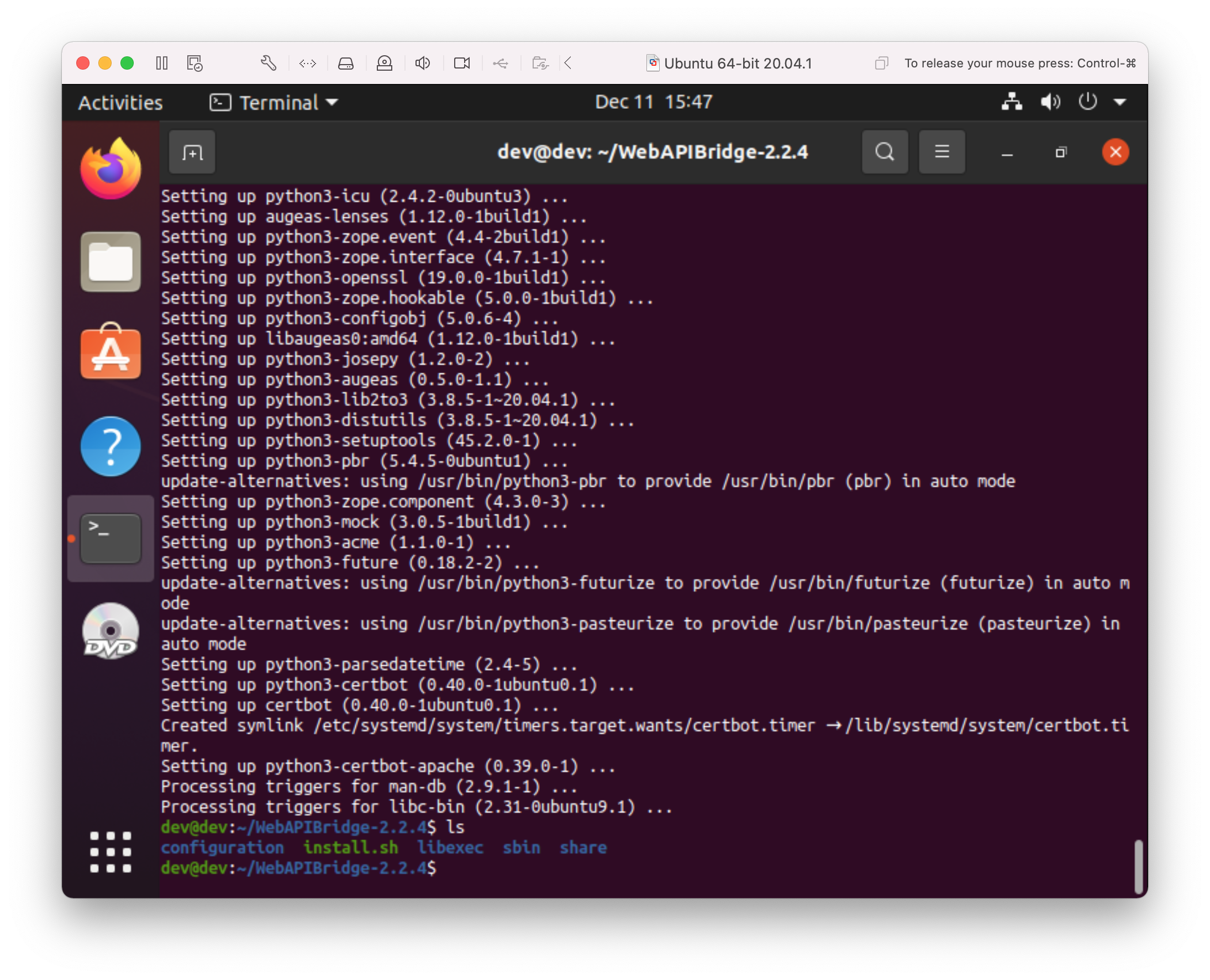Click 'Setting up python3-certbot-apache' line

click(388, 766)
